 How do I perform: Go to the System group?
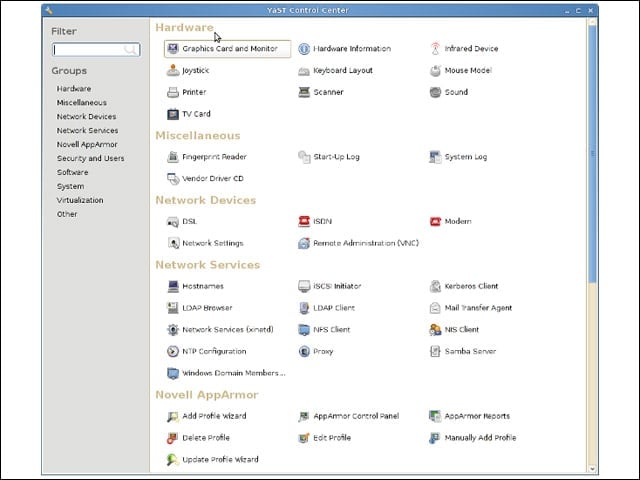coord(71,186)
